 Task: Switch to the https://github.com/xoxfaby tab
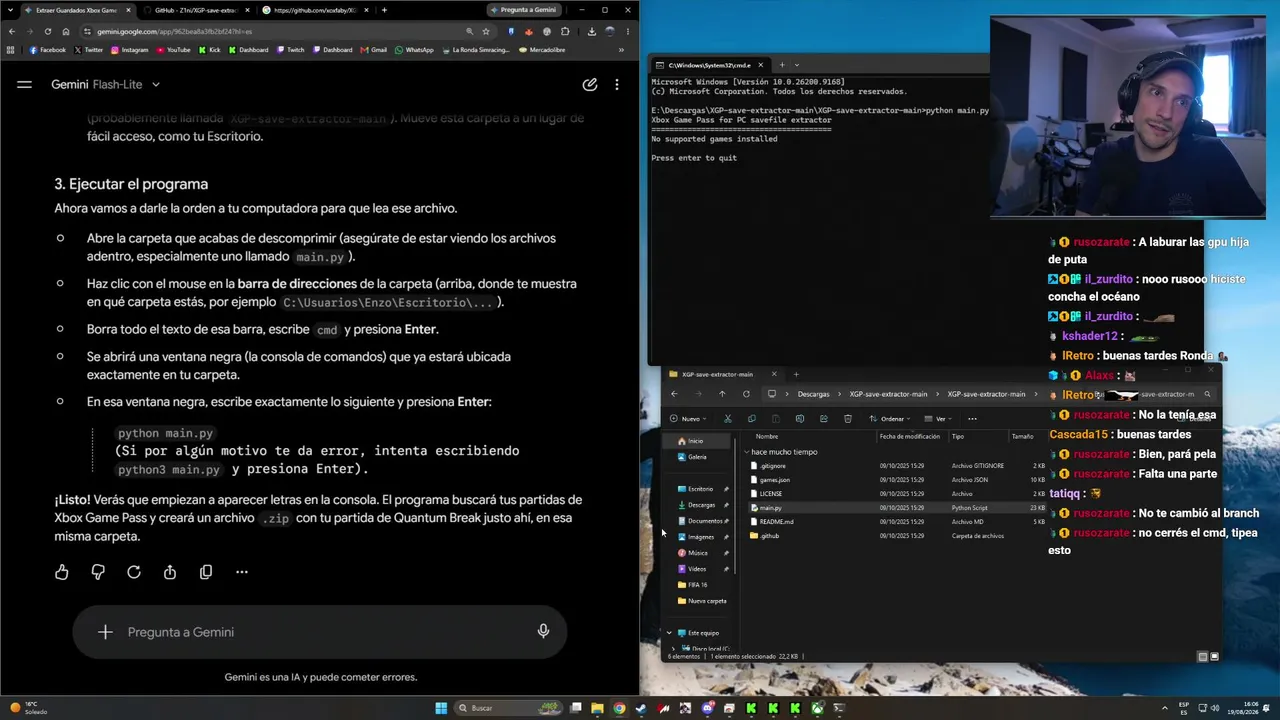tap(315, 10)
